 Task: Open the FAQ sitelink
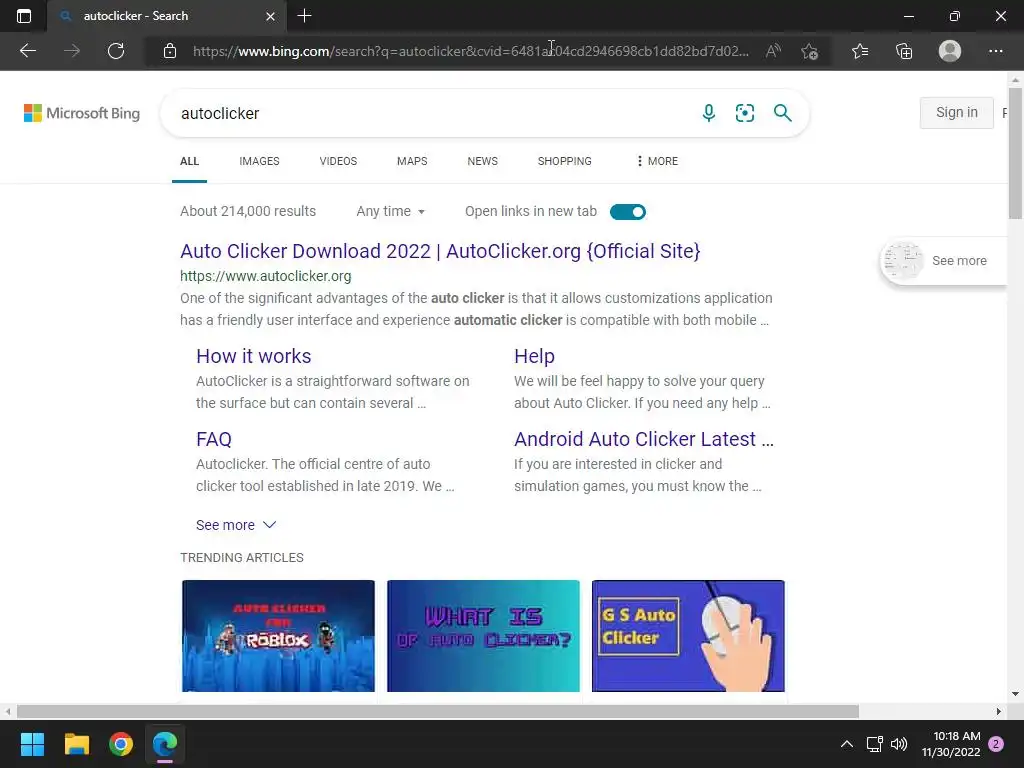point(214,439)
